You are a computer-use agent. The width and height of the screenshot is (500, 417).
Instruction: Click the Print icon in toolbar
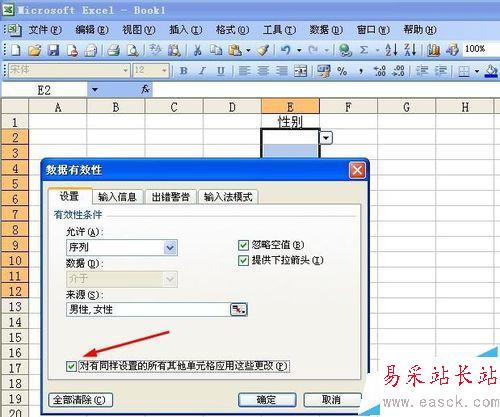click(x=113, y=50)
